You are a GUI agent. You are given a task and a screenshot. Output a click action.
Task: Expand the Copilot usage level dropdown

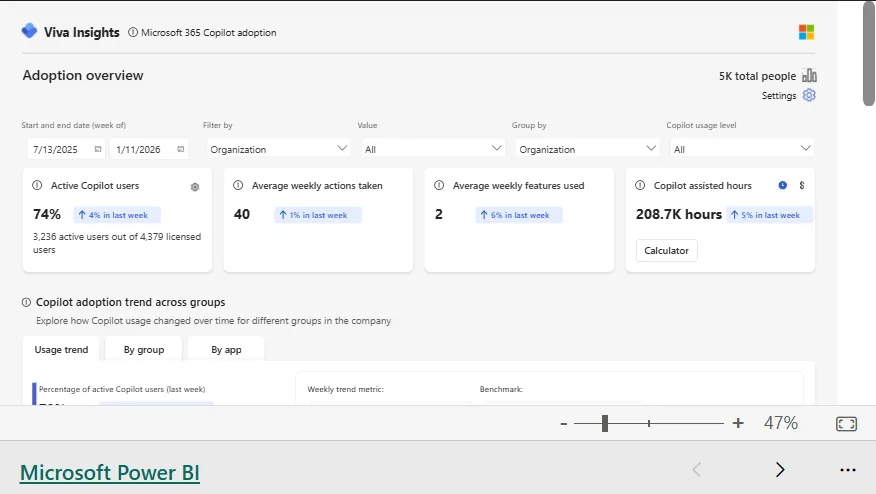(x=741, y=149)
